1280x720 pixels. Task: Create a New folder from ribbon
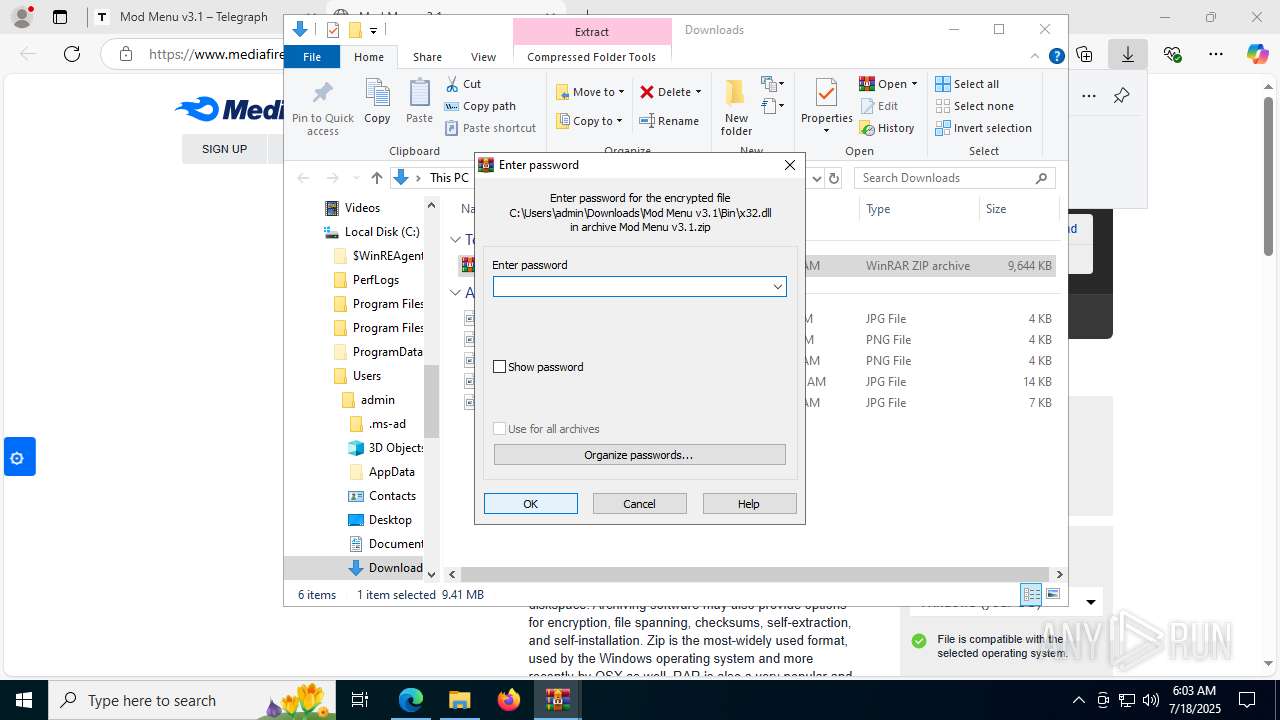[736, 107]
